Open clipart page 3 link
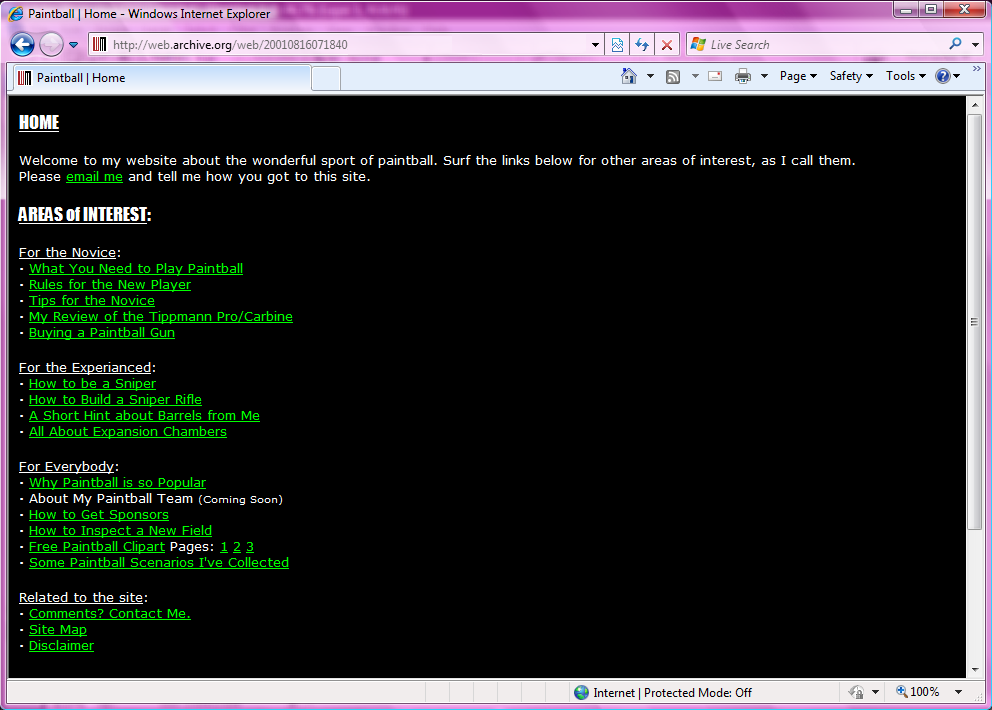The image size is (992, 710). click(250, 547)
